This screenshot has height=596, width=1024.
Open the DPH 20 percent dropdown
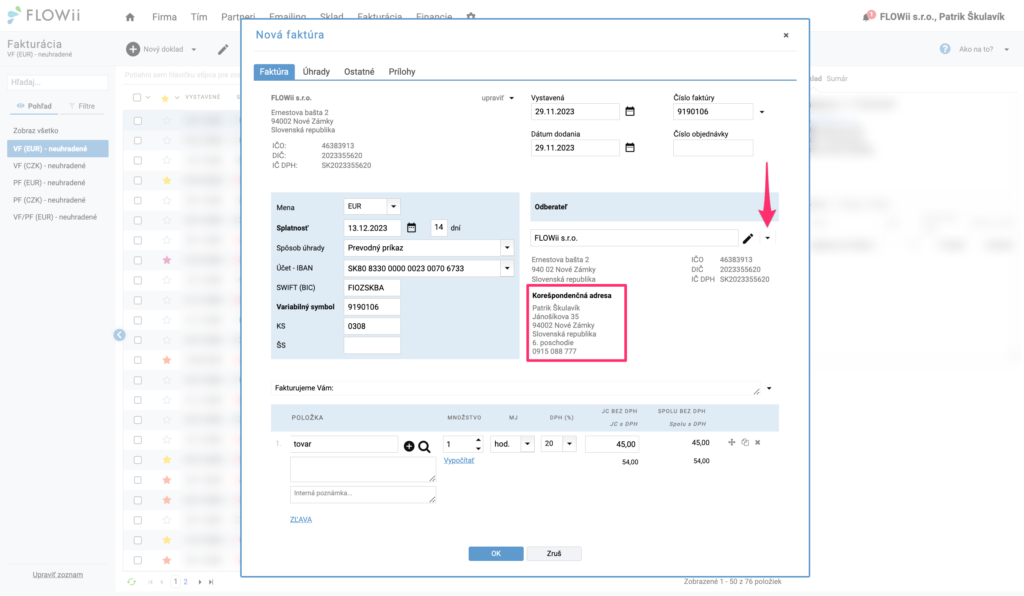[x=569, y=444]
